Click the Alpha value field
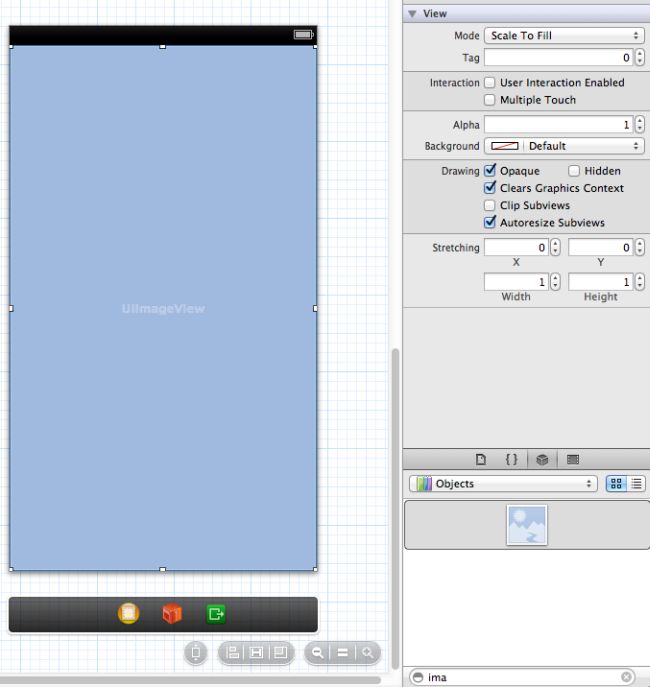The width and height of the screenshot is (650, 687). (559, 125)
